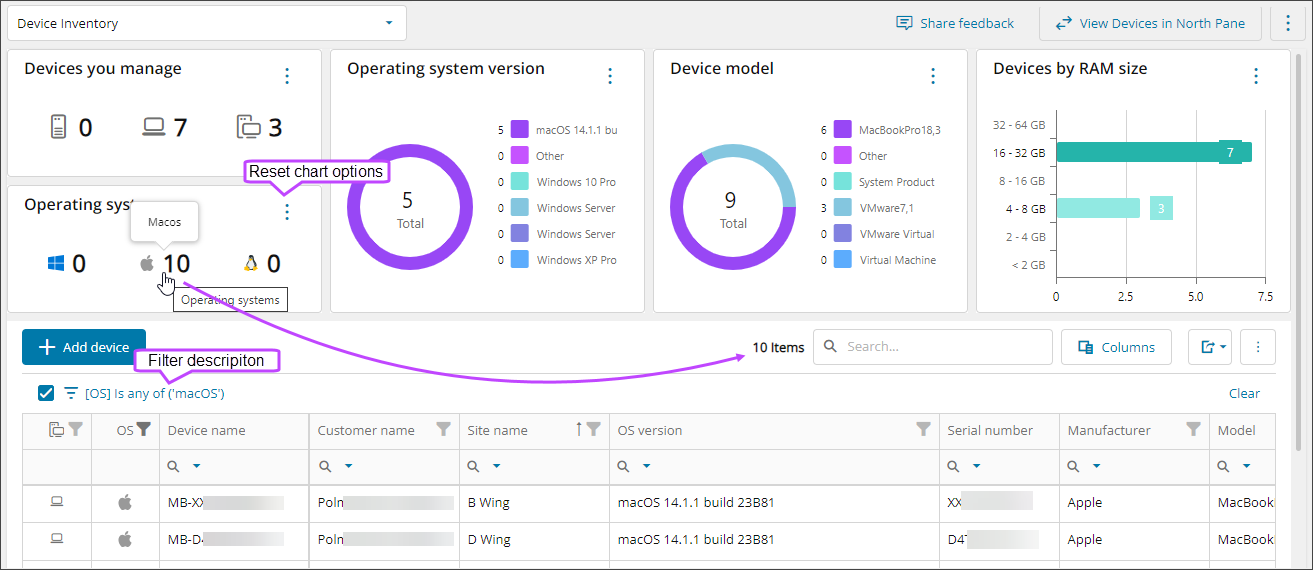1313x570 pixels.
Task: Click Apple icon in D Wing row
Action: (x=125, y=540)
